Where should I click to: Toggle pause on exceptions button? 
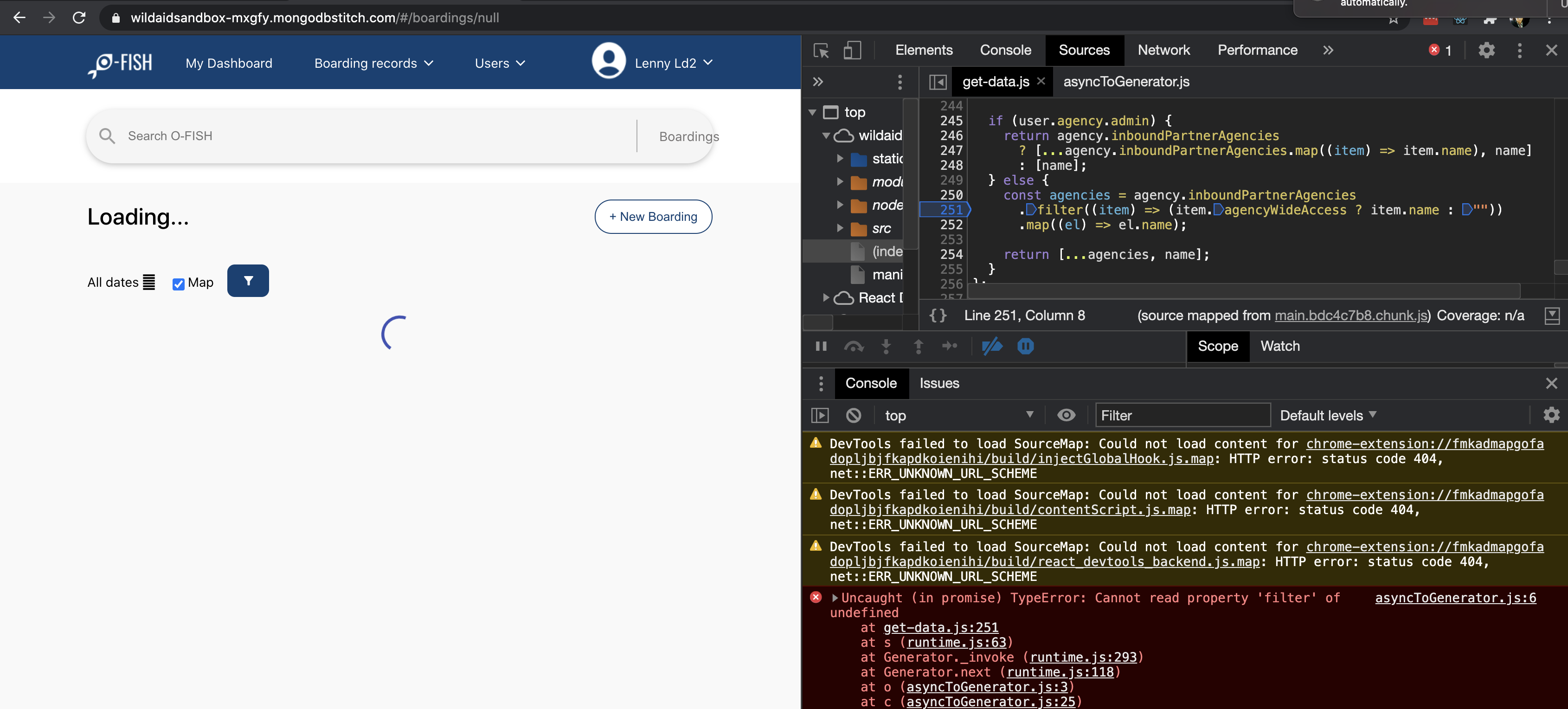pyautogui.click(x=1025, y=346)
